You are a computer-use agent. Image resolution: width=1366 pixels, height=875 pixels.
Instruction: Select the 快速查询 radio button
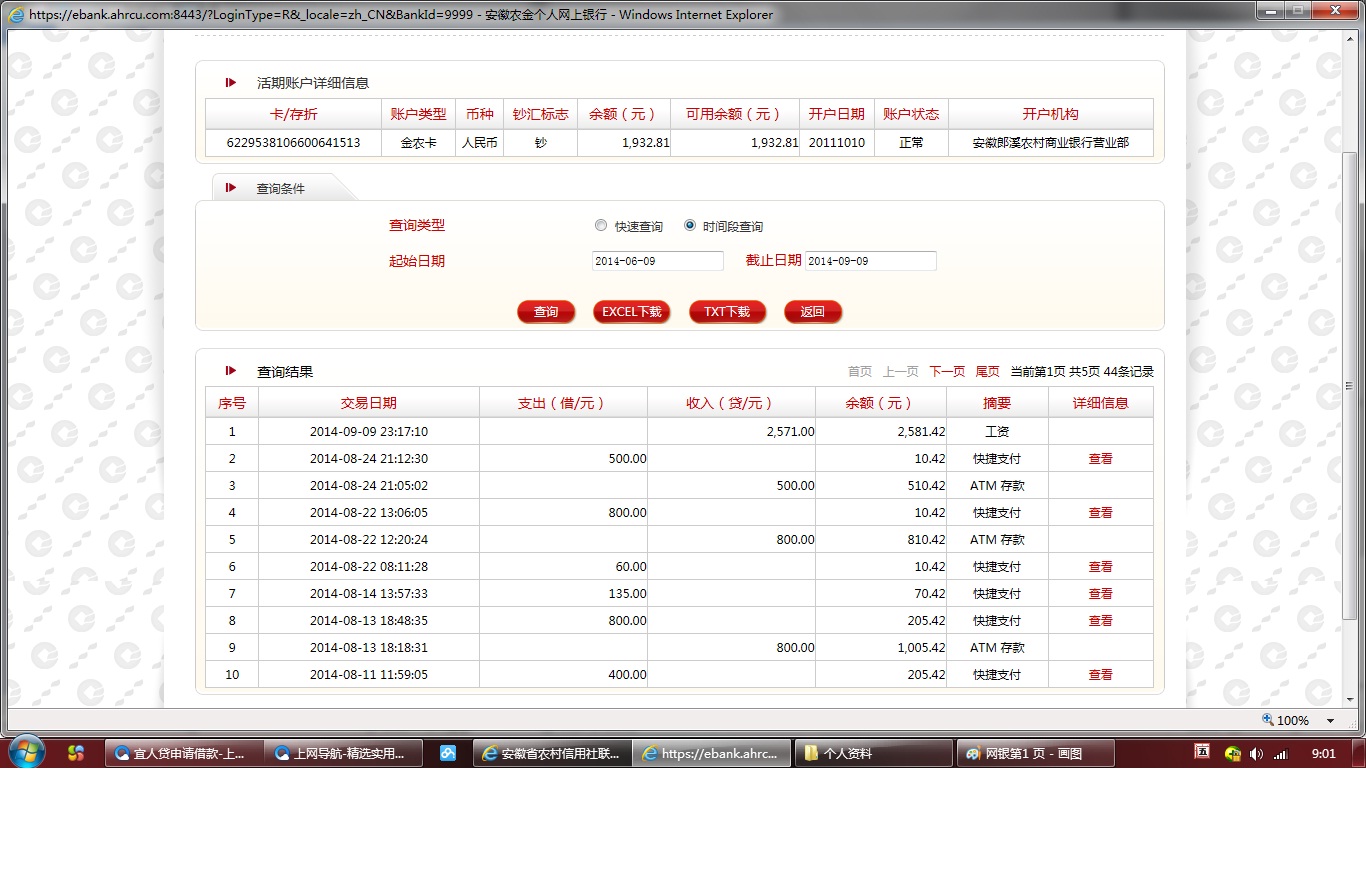pyautogui.click(x=601, y=226)
